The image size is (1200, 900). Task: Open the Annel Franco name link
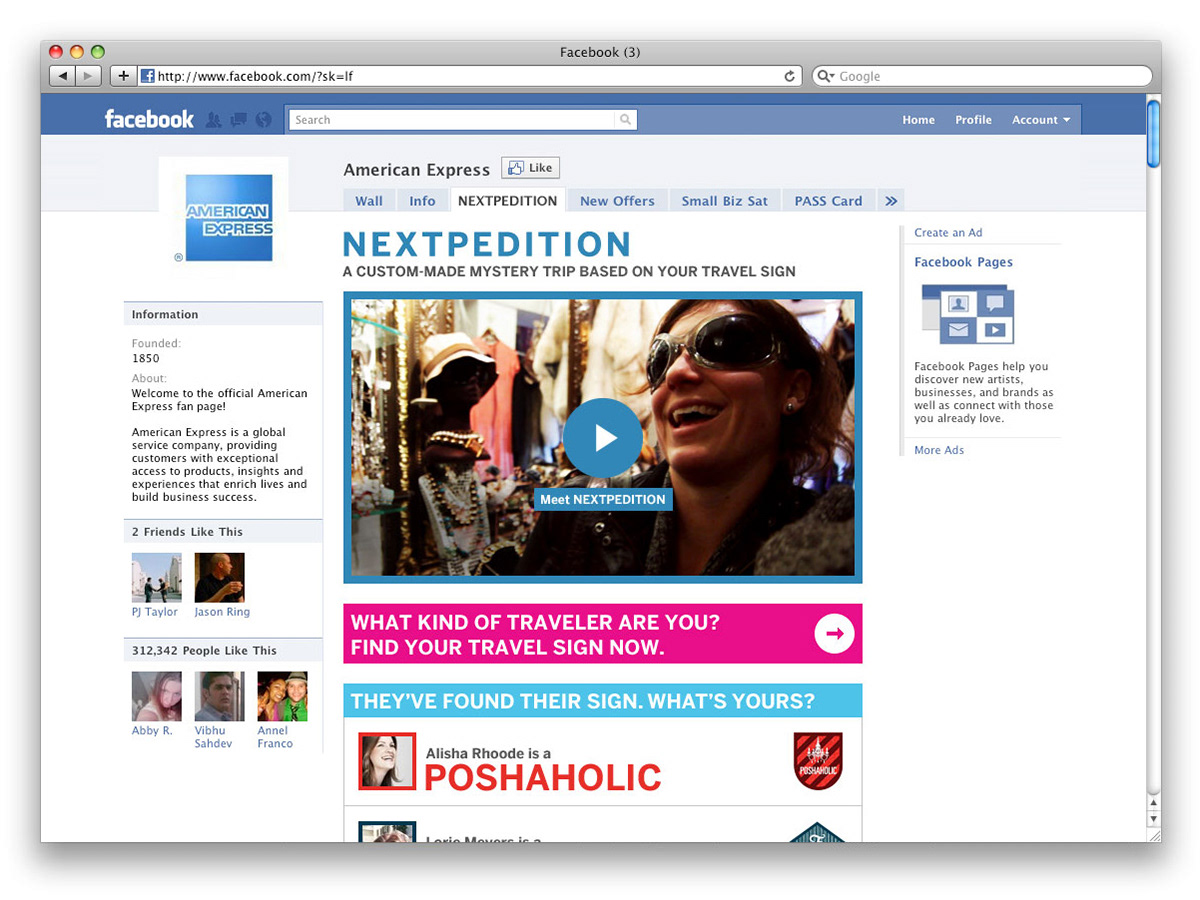(275, 737)
